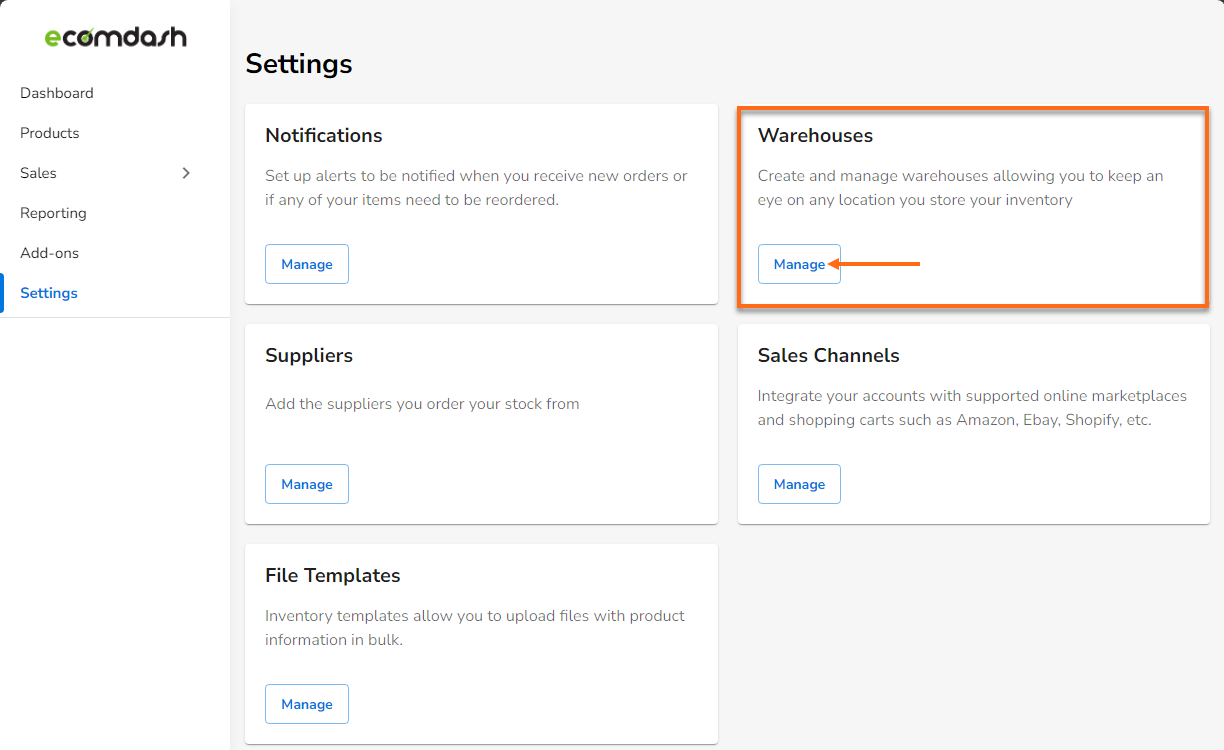Click the Sales sidebar item
The height and width of the screenshot is (750, 1224).
(37, 172)
